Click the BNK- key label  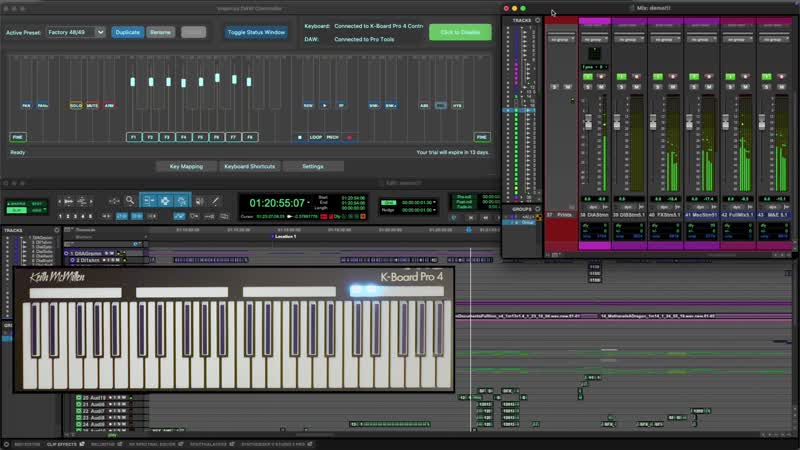tap(374, 106)
